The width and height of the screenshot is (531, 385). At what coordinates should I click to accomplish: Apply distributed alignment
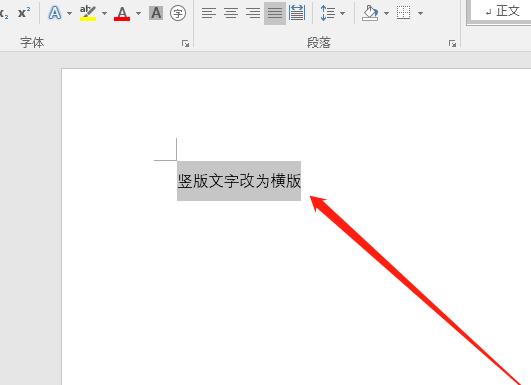tap(297, 13)
